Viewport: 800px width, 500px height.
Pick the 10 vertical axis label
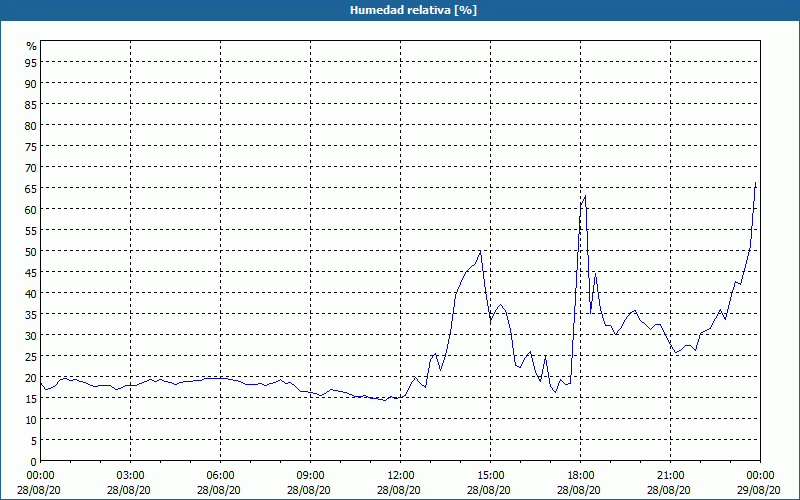31,420
